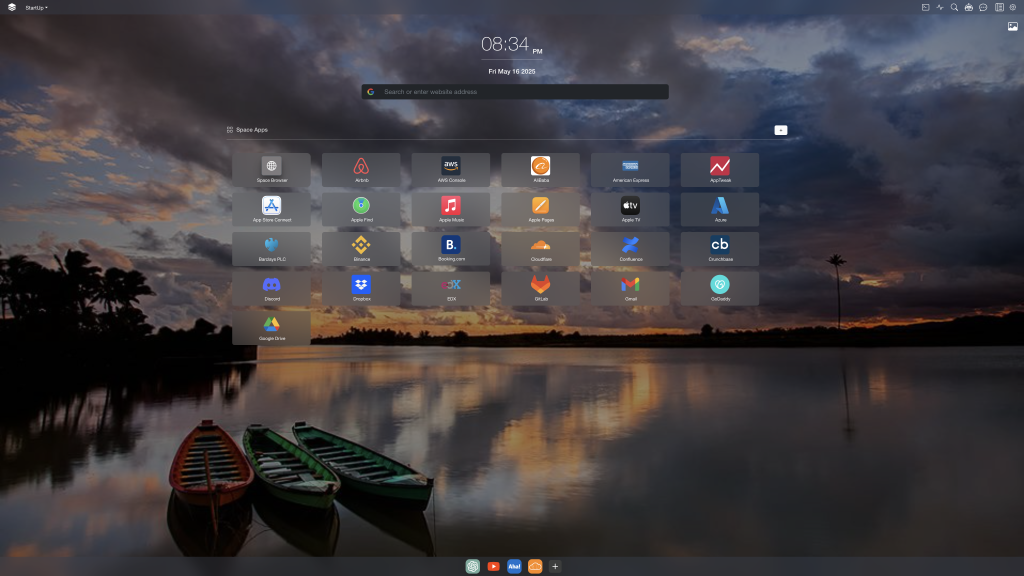
Task: Open the activity pulse icon
Action: 940,7
